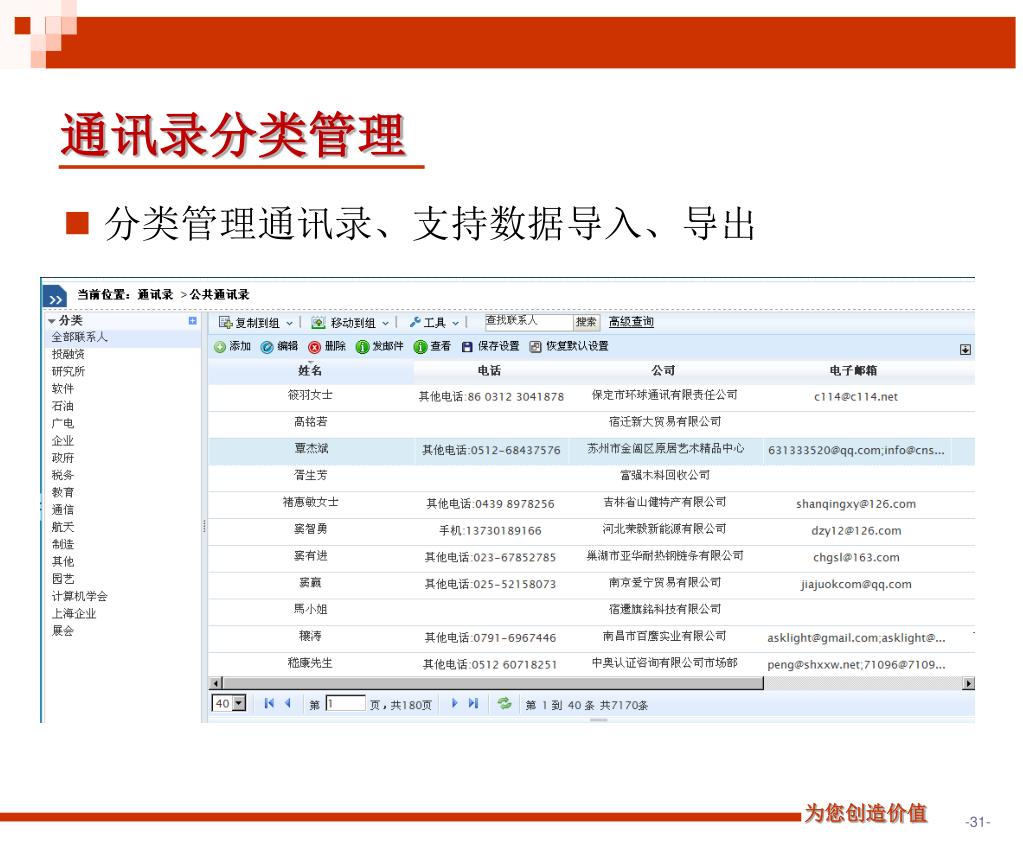Viewport: 1023px width, 854px height.
Task: Sort by the 公司 column header
Action: point(664,371)
